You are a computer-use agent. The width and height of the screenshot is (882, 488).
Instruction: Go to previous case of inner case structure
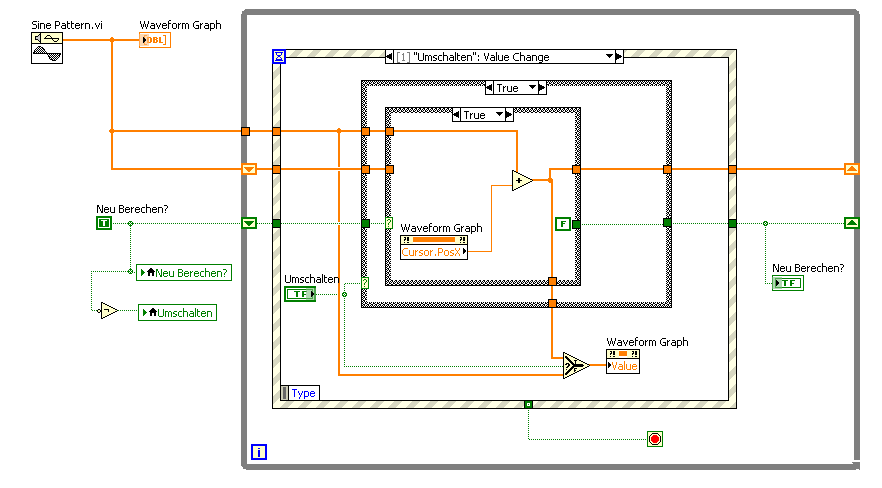click(456, 115)
